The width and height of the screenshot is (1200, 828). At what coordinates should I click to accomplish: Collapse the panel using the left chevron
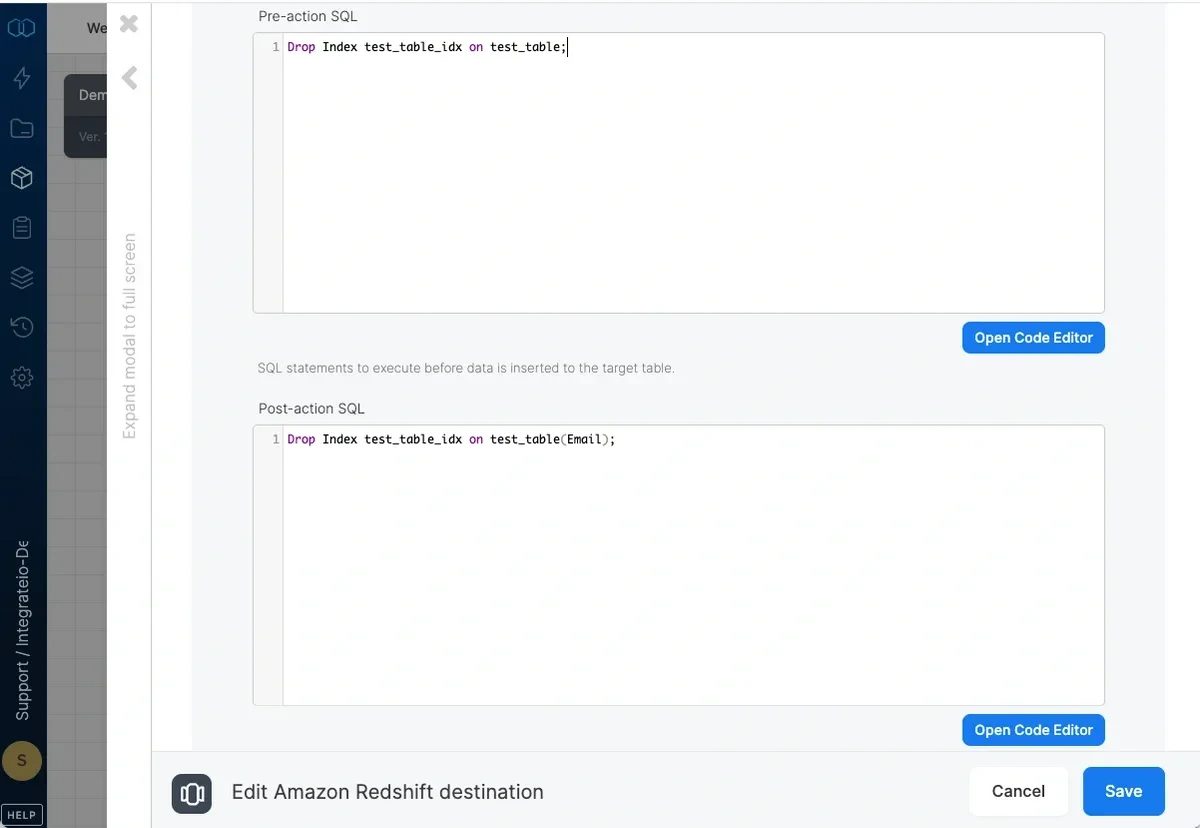coord(127,78)
